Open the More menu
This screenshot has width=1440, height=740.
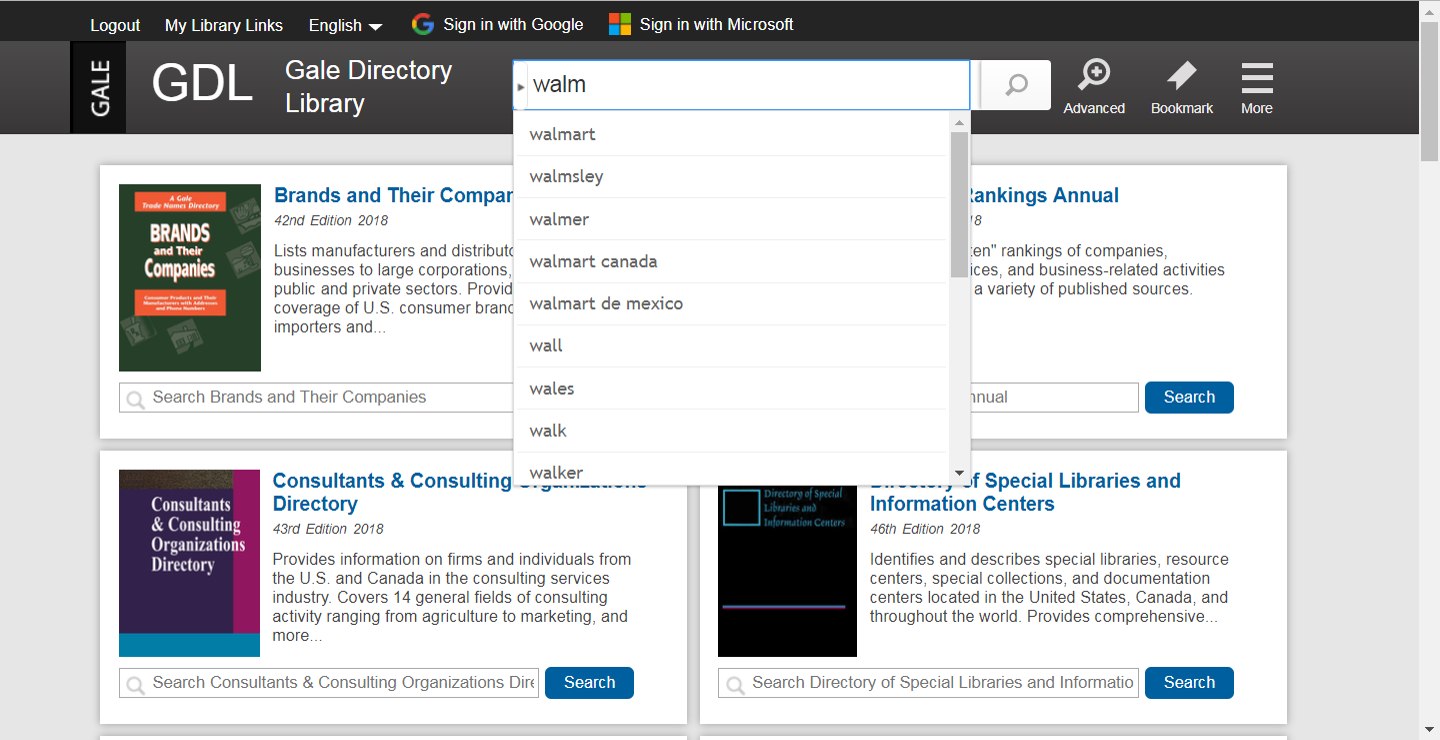[1257, 87]
